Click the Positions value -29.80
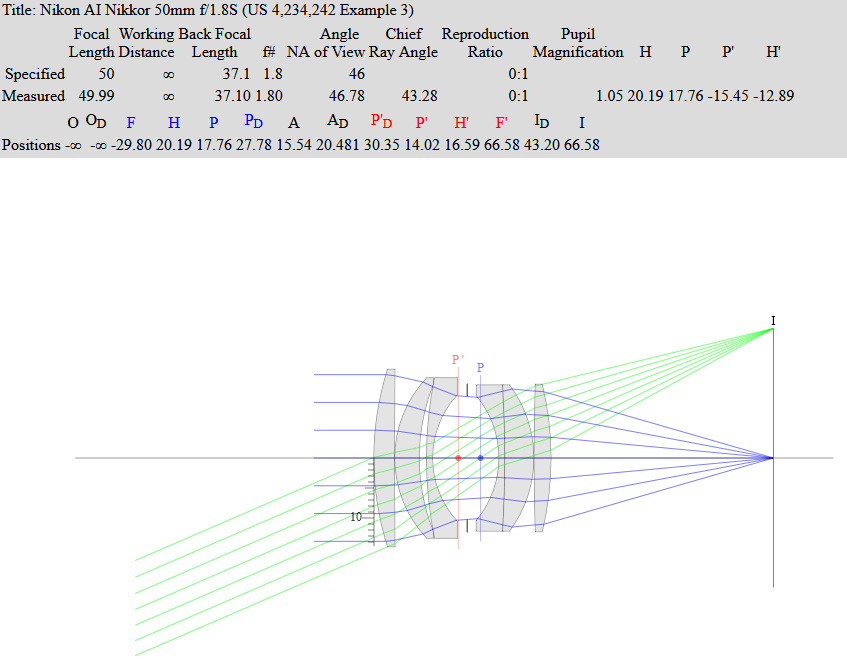Image resolution: width=847 pixels, height=671 pixels. [131, 145]
